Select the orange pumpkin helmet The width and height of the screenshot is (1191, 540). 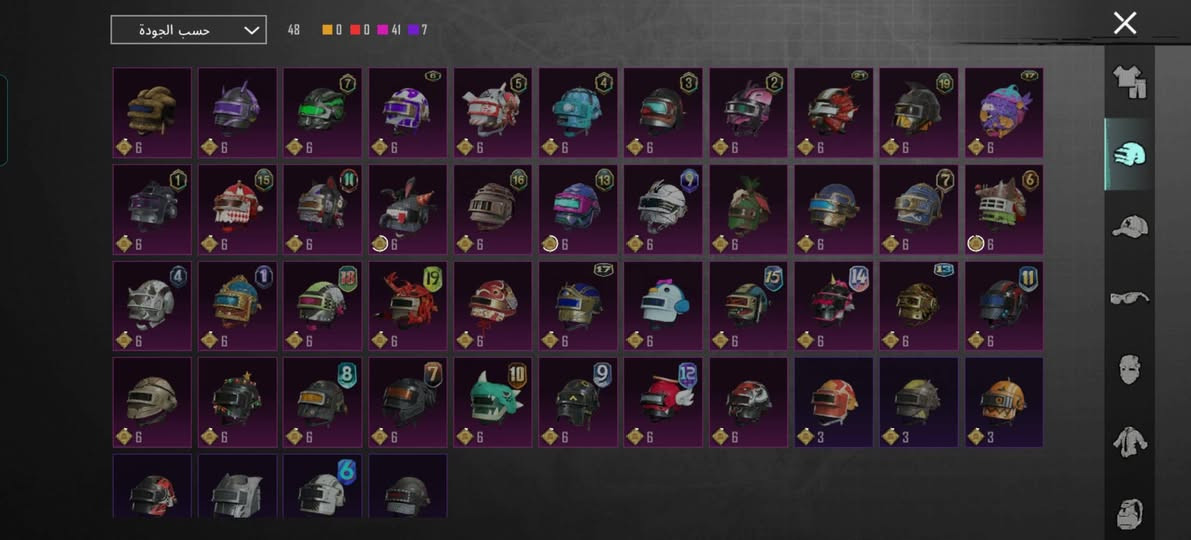tap(1004, 403)
